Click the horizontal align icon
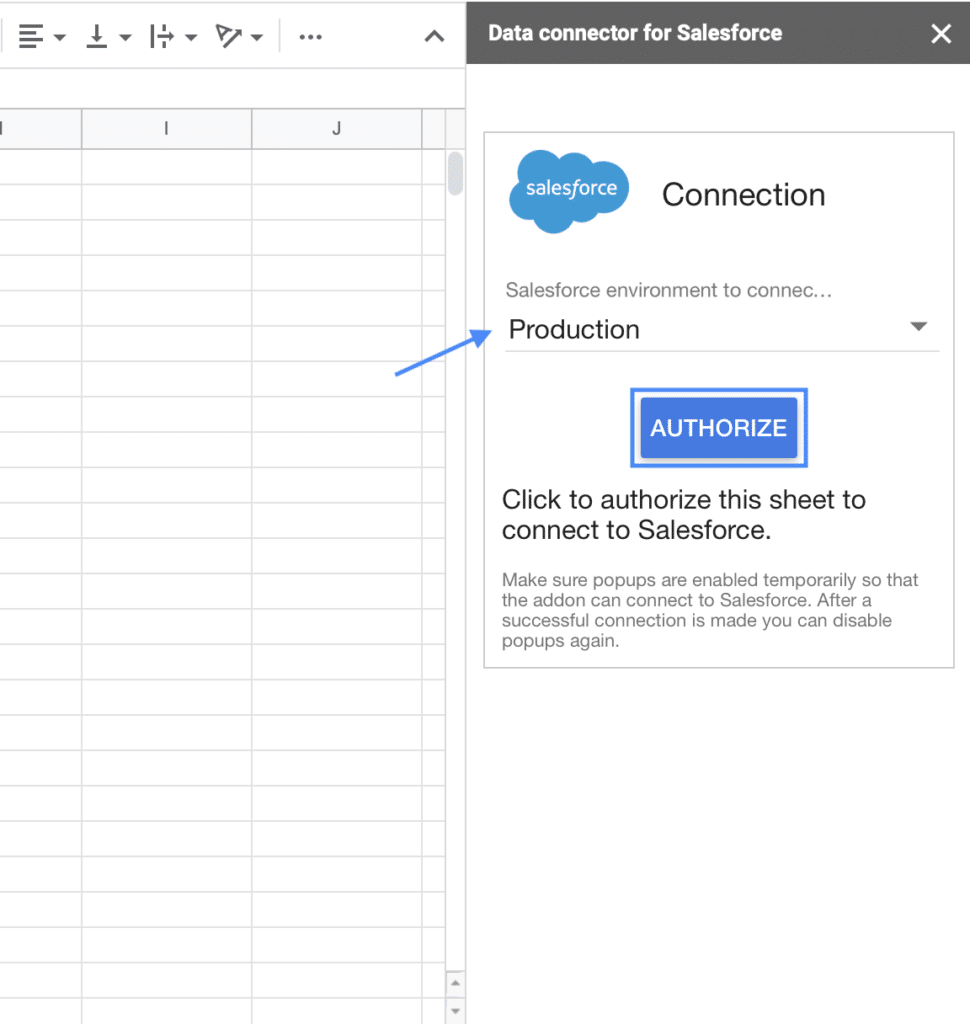The width and height of the screenshot is (970, 1024). 31,37
